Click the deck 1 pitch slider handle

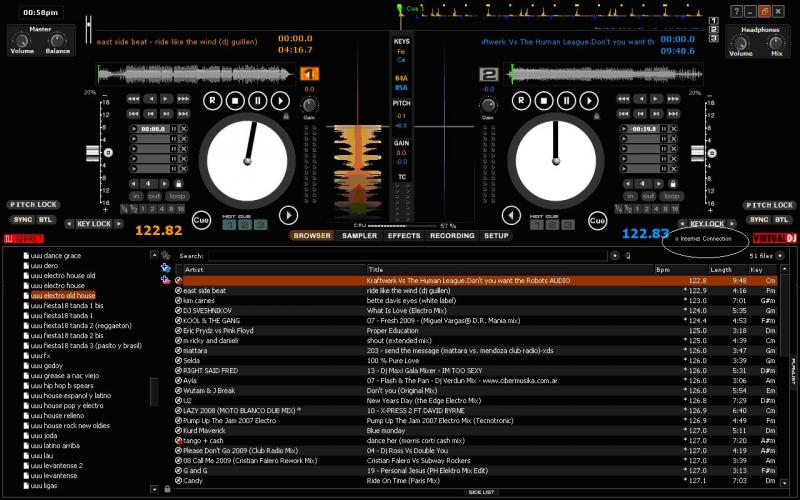[x=92, y=153]
